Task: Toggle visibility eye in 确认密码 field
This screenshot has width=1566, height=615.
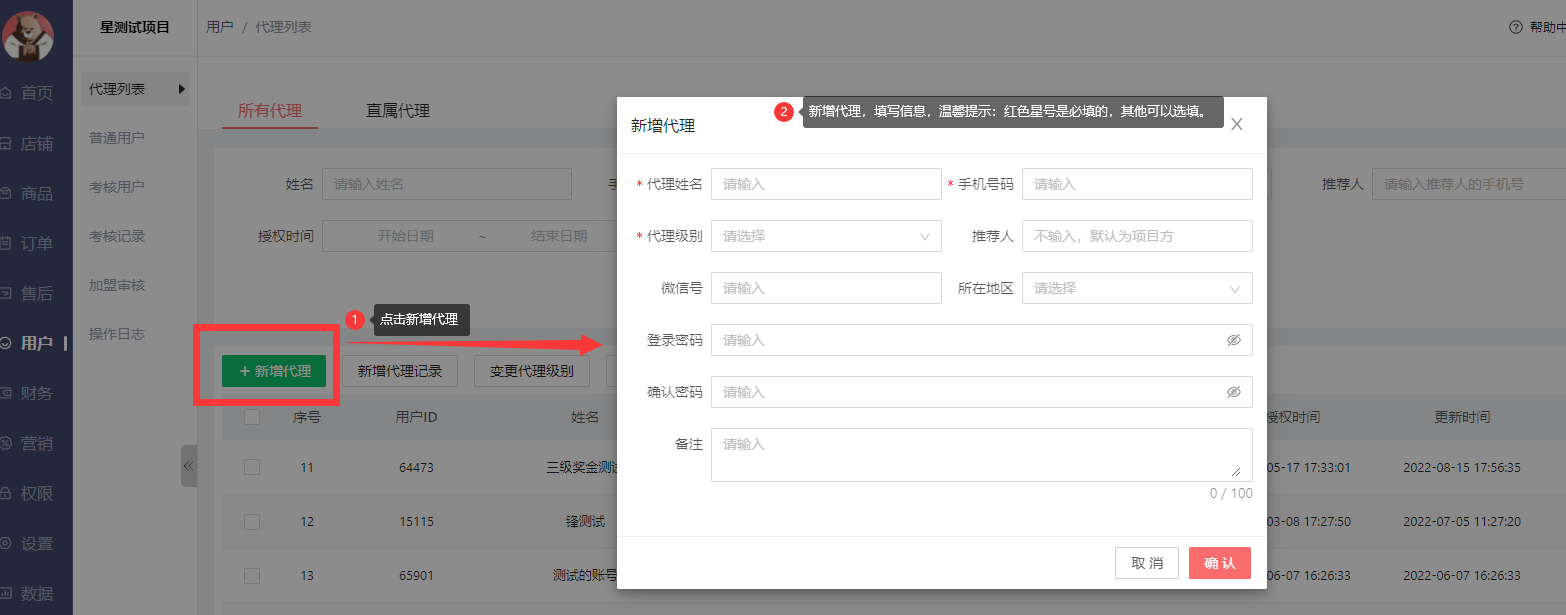Action: pyautogui.click(x=1233, y=392)
